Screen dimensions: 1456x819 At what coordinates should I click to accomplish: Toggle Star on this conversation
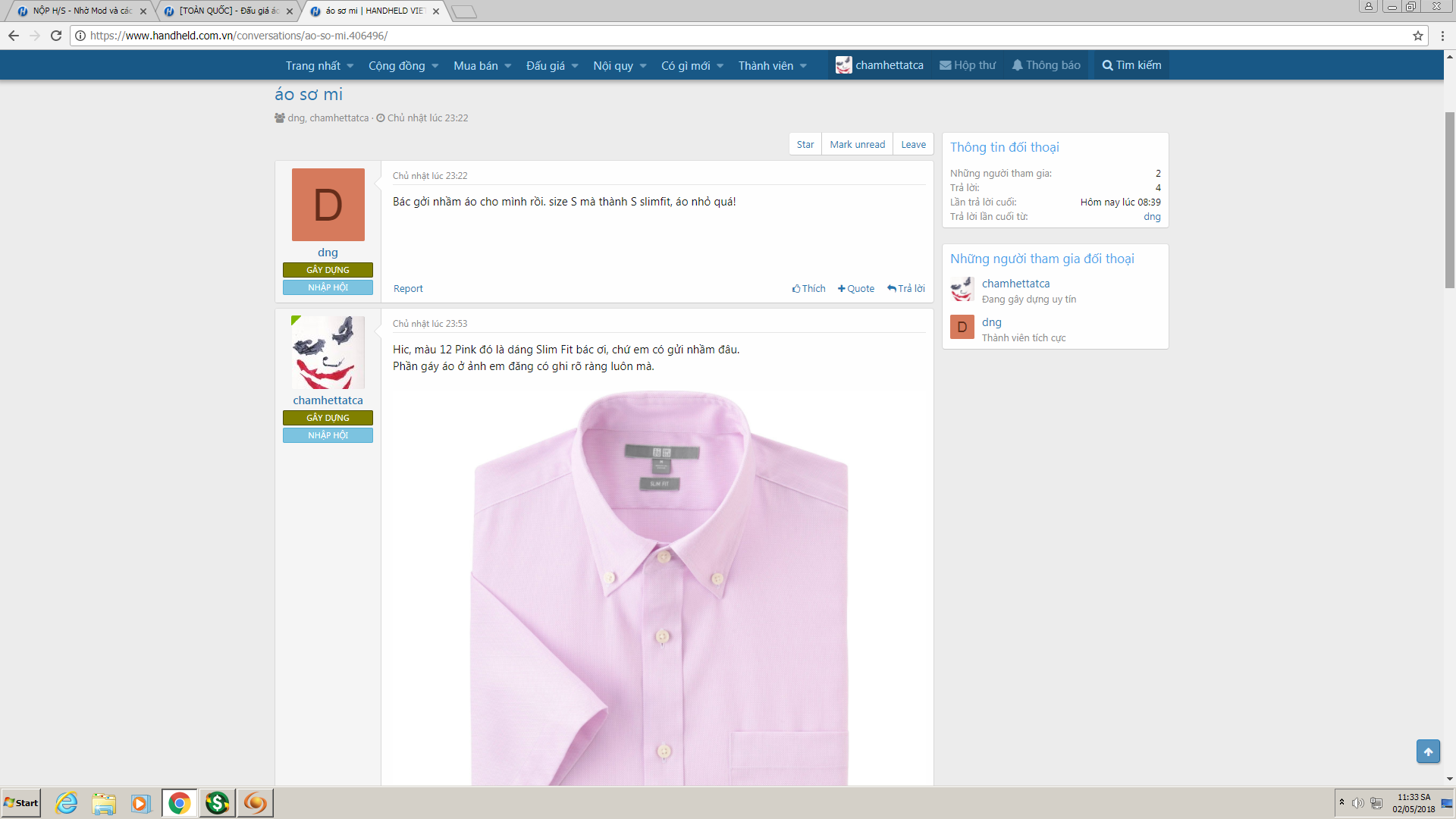(x=805, y=145)
